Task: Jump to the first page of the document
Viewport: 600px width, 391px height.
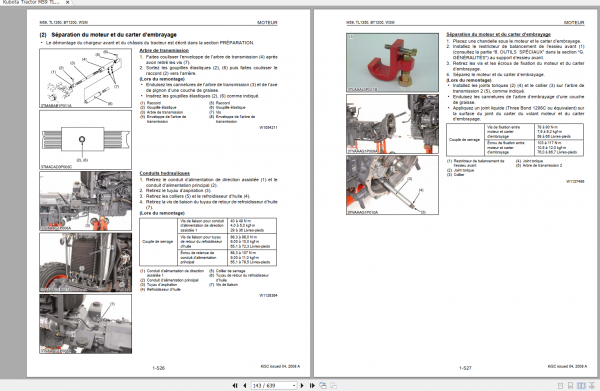Action: [235, 385]
